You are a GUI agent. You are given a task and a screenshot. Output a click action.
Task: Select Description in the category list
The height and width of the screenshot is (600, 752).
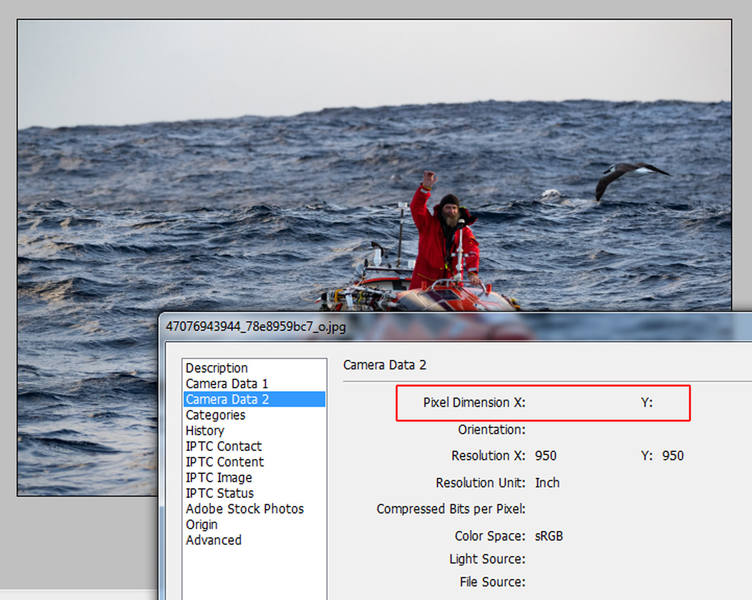pyautogui.click(x=217, y=368)
